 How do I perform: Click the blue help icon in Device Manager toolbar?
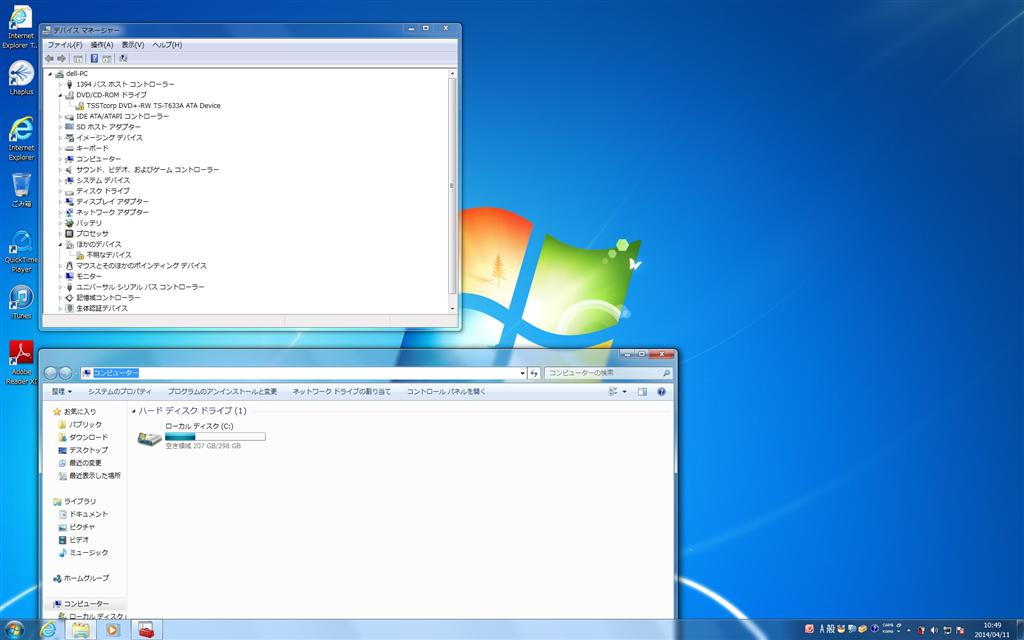[94, 58]
